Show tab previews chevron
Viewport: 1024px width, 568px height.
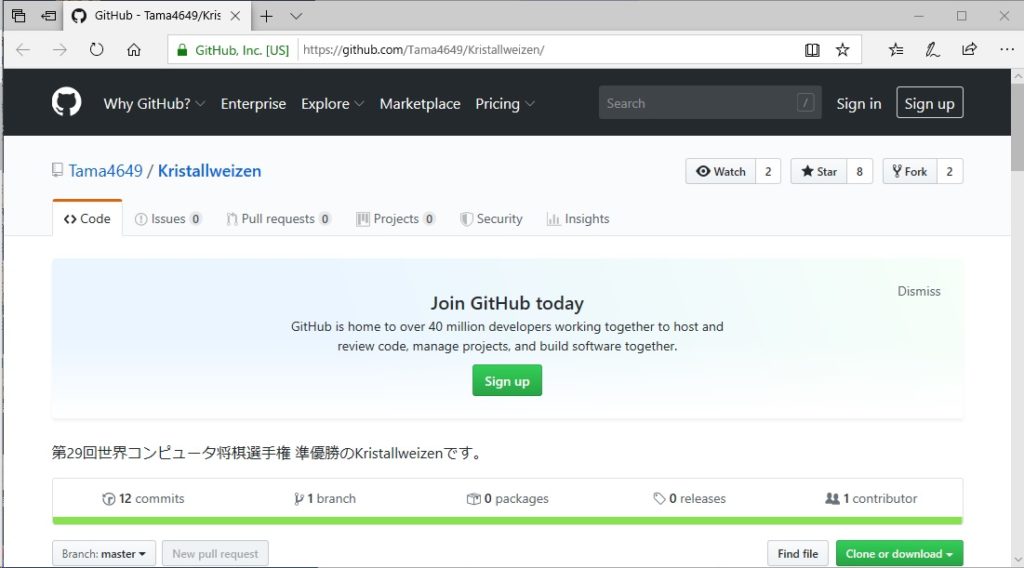click(x=296, y=16)
